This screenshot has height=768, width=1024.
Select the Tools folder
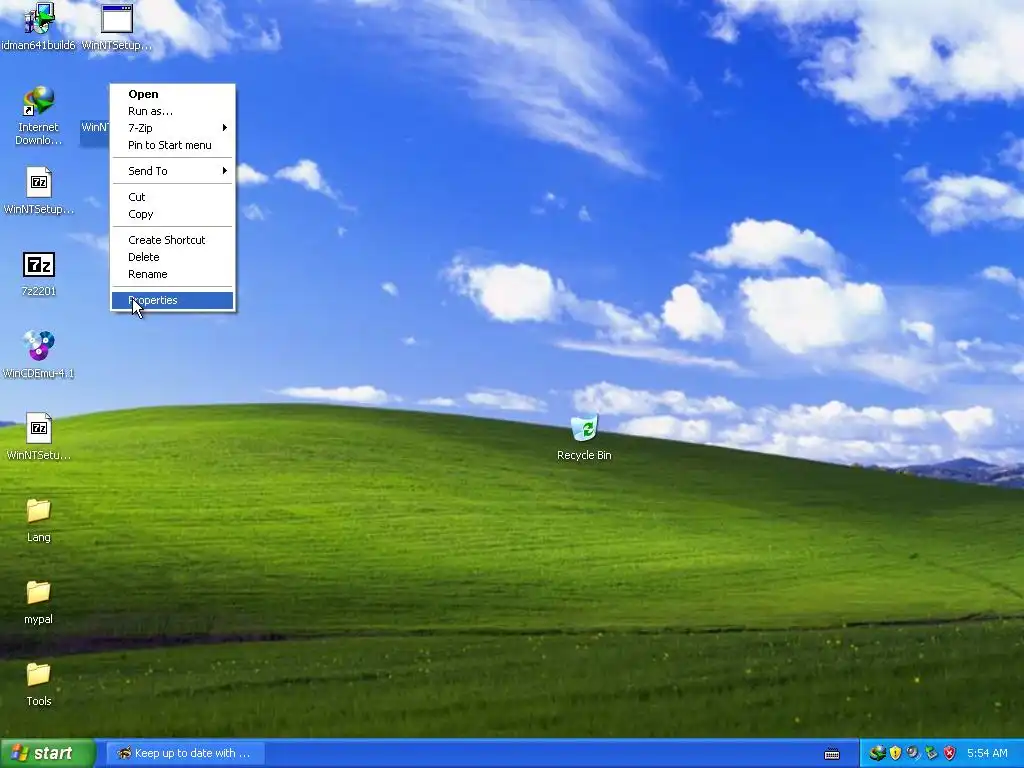pyautogui.click(x=39, y=683)
